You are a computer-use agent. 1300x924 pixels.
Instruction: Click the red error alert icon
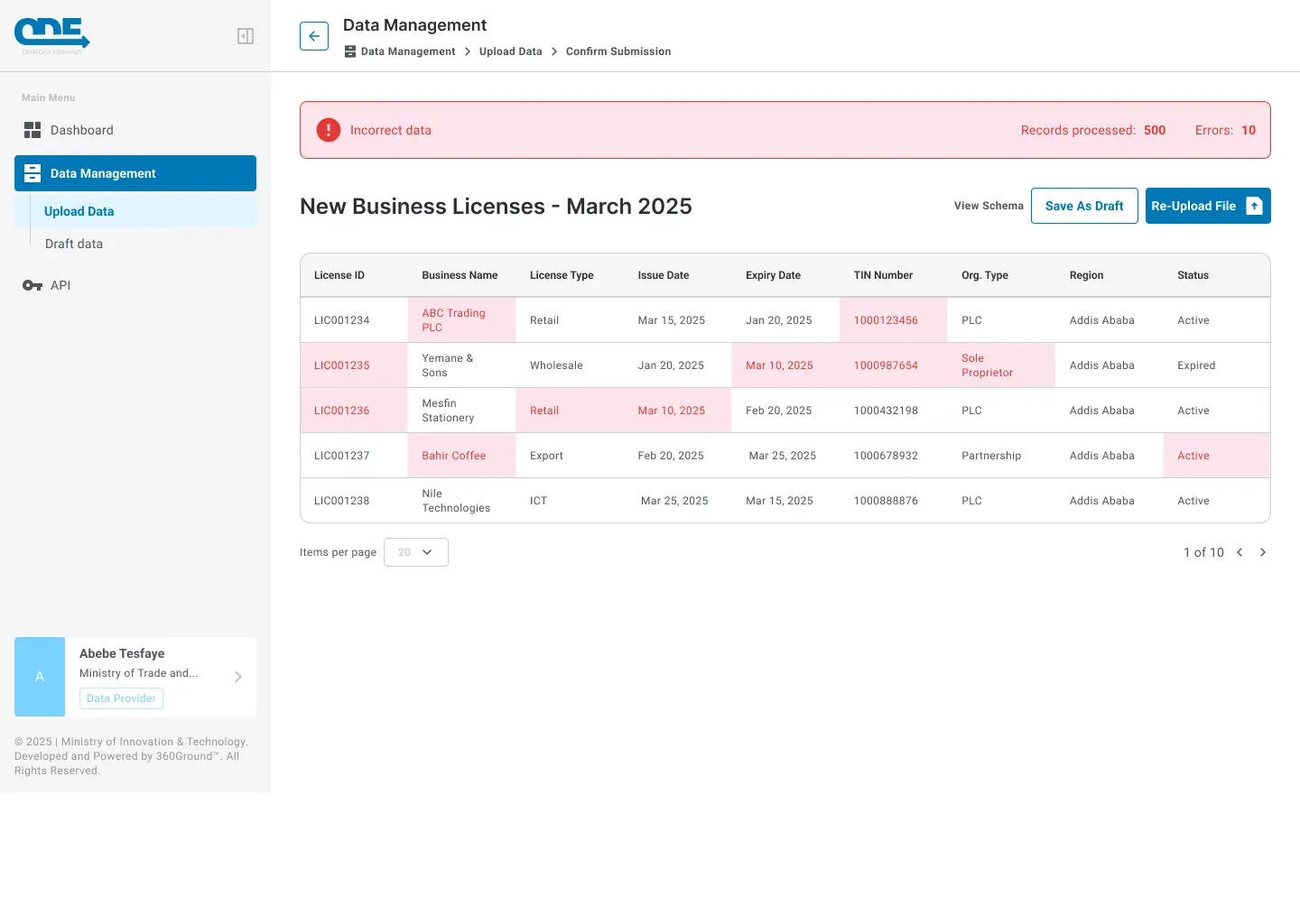pos(329,130)
